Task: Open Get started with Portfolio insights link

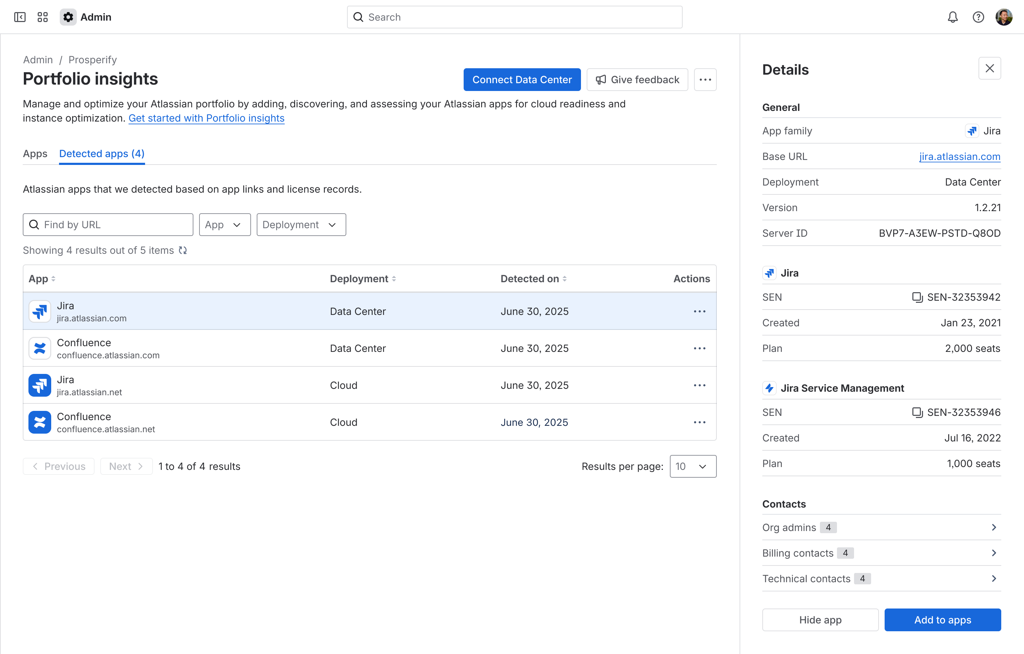Action: [206, 118]
